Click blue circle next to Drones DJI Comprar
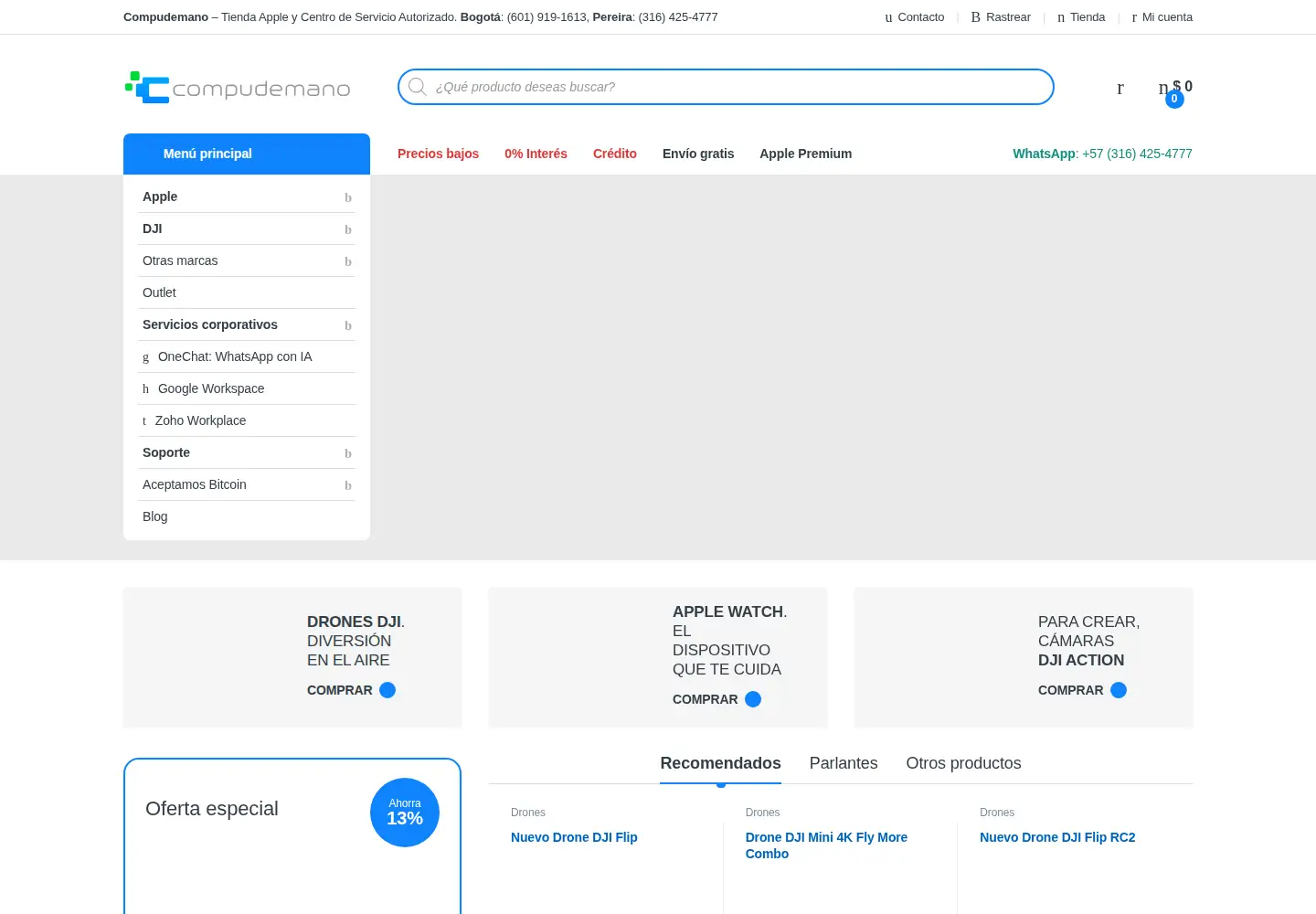This screenshot has width=1316, height=914. [x=387, y=690]
